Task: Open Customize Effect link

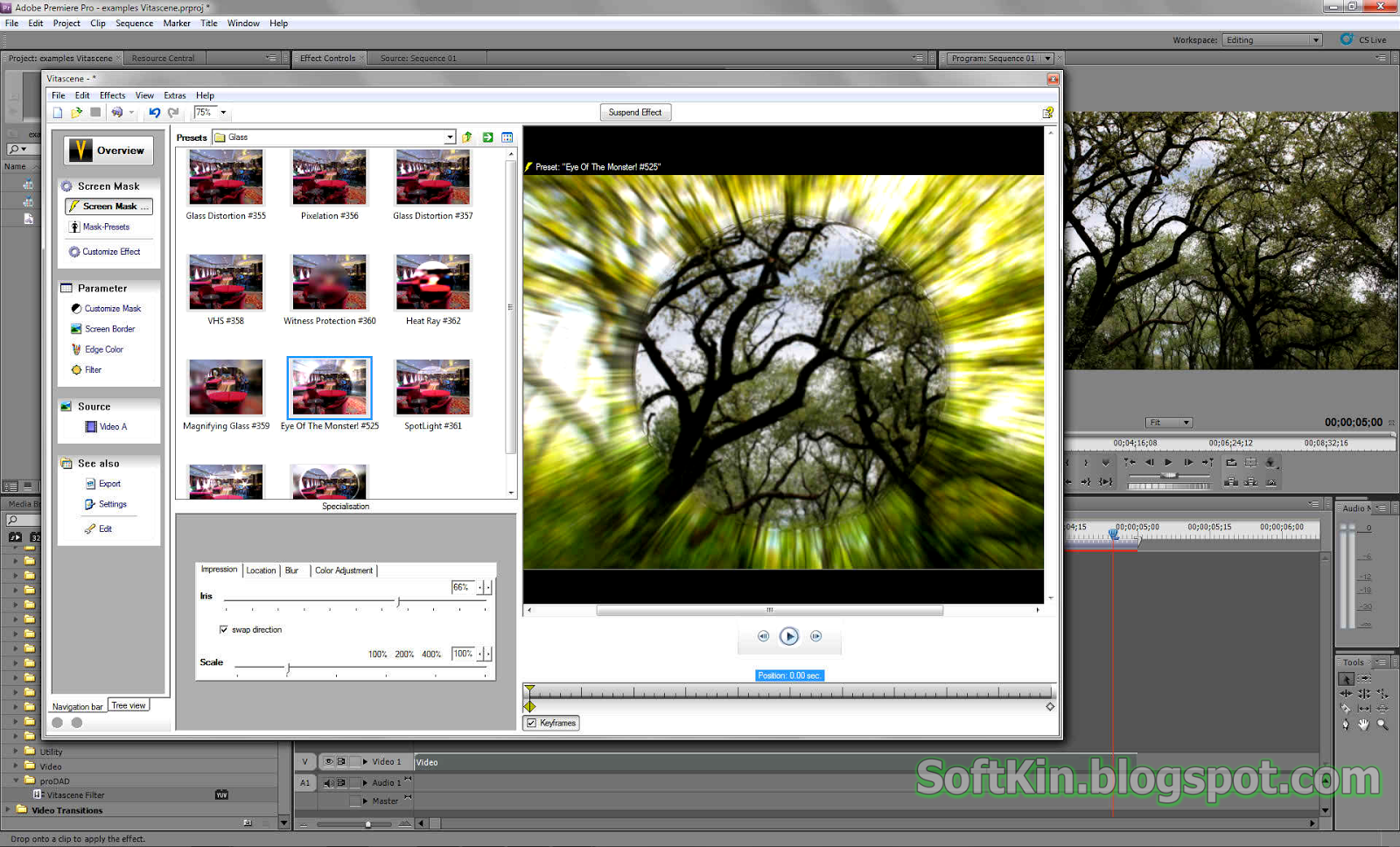Action: tap(111, 252)
